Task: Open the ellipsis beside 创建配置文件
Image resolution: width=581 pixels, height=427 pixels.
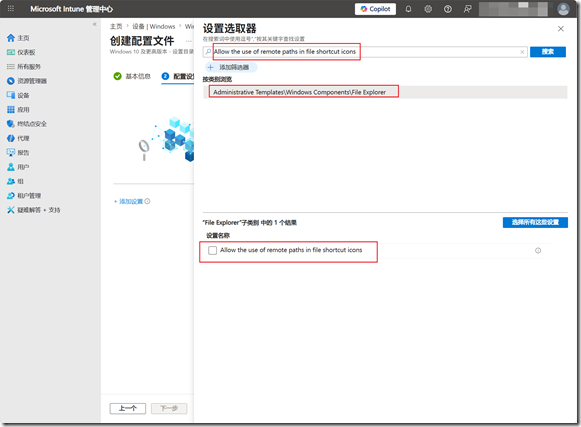Action: tap(189, 41)
